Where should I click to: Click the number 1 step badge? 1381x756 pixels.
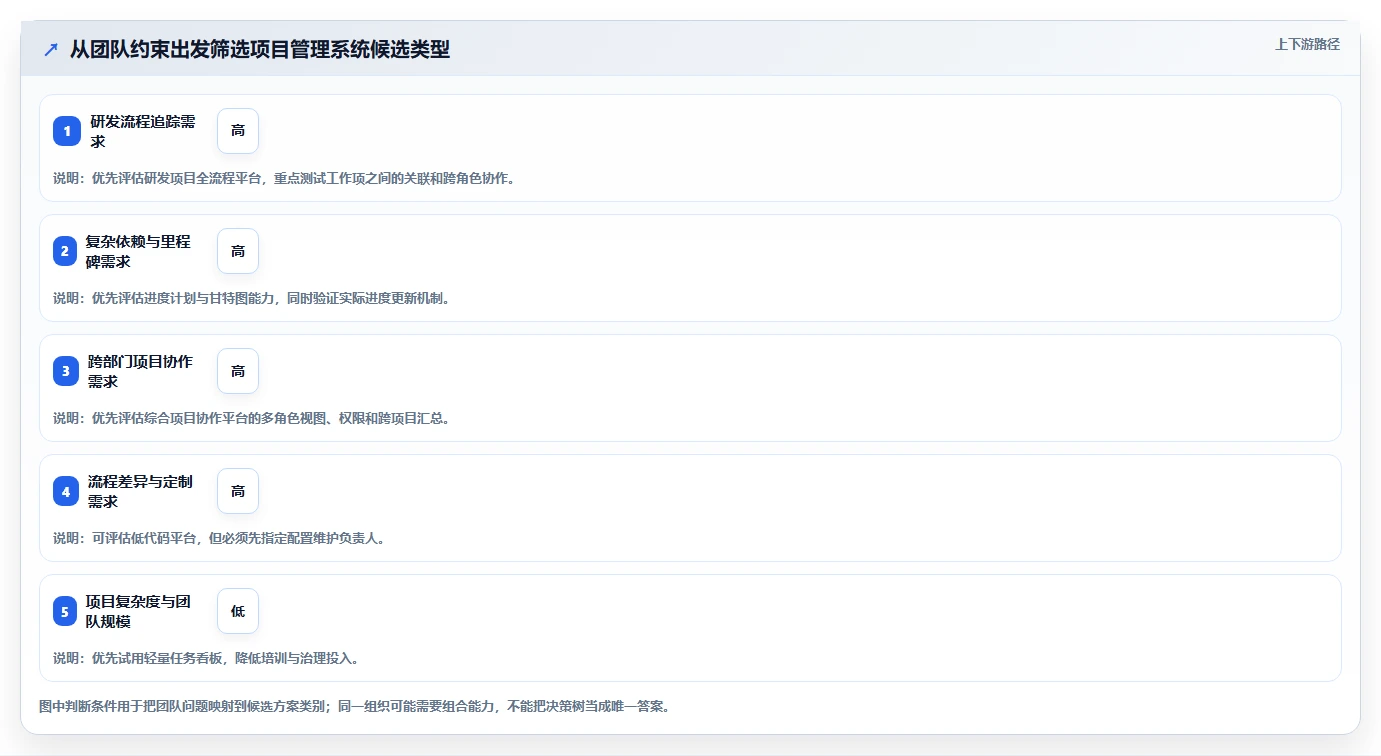click(x=67, y=131)
